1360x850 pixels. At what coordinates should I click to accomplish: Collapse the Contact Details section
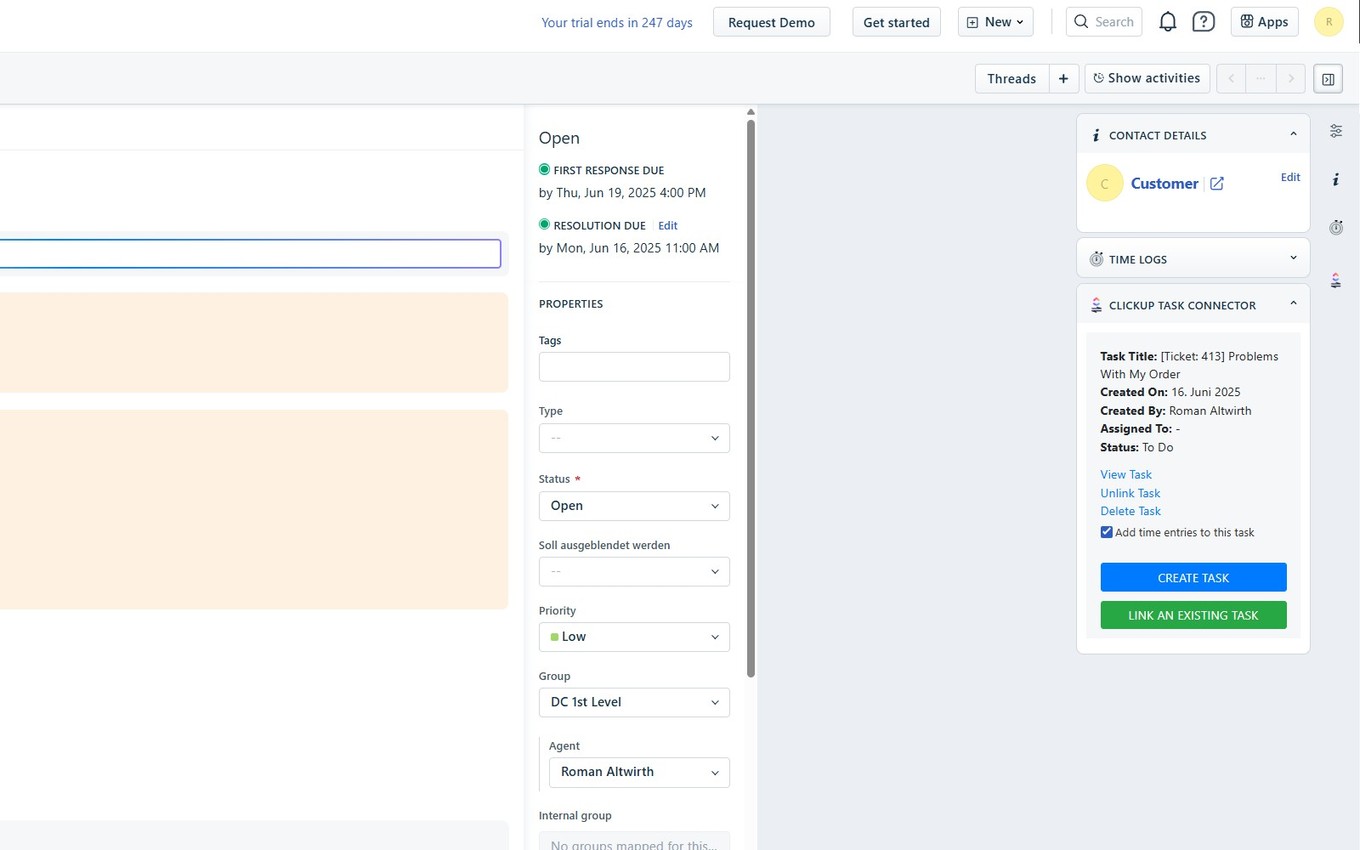1292,133
